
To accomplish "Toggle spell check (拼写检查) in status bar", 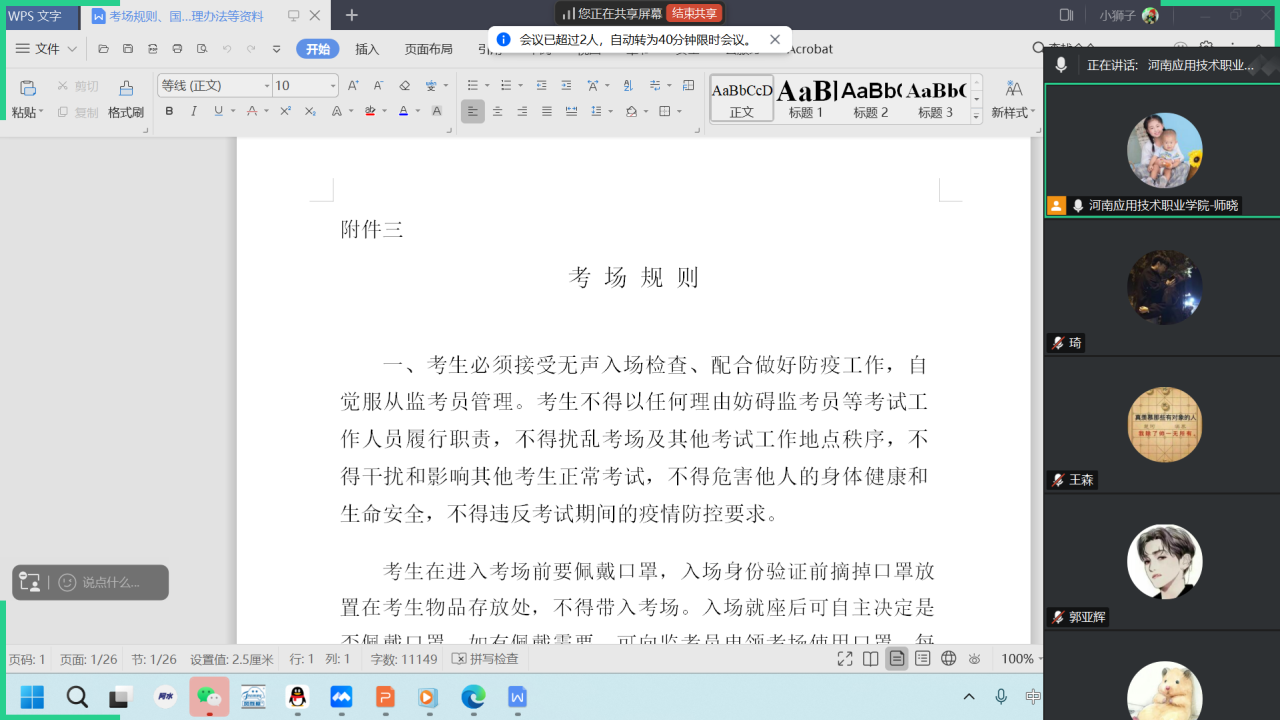I will pyautogui.click(x=485, y=659).
